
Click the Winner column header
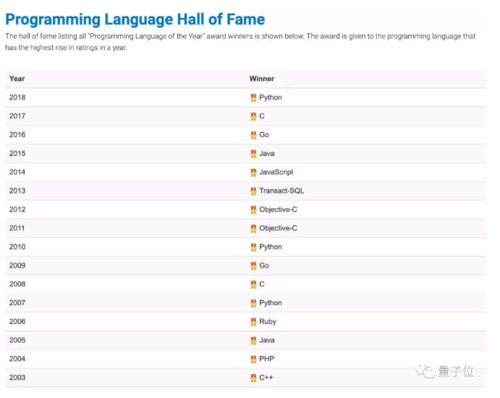pyautogui.click(x=262, y=79)
